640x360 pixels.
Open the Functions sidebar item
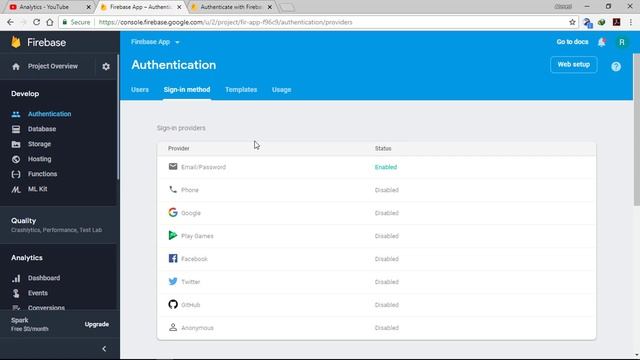(42, 174)
